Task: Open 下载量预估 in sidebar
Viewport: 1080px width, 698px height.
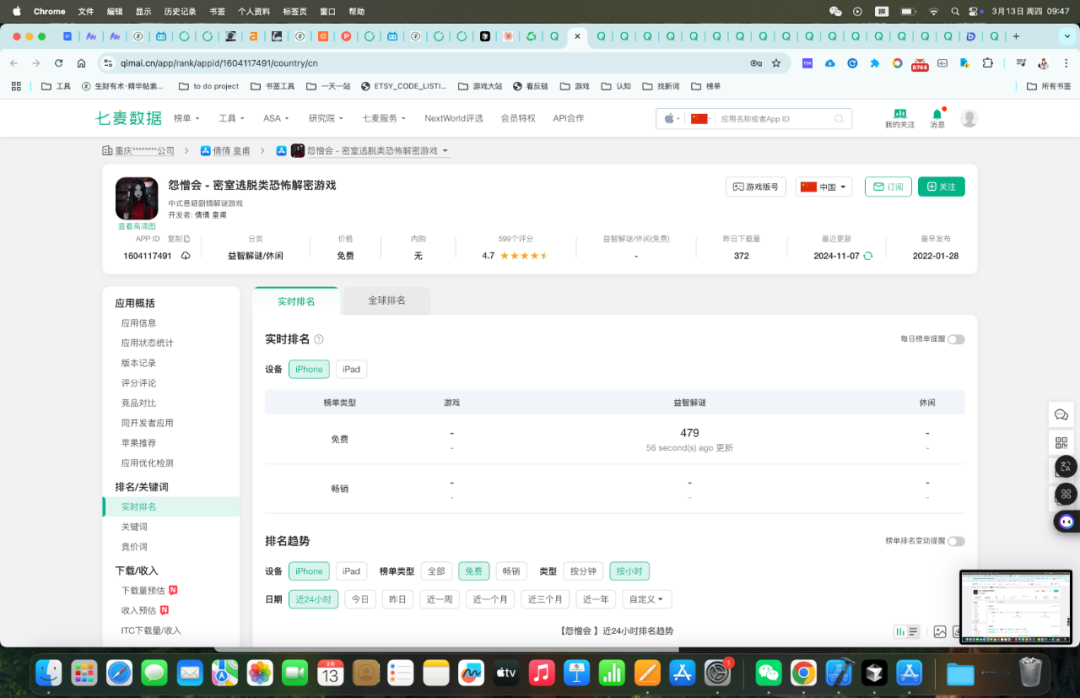Action: click(143, 591)
